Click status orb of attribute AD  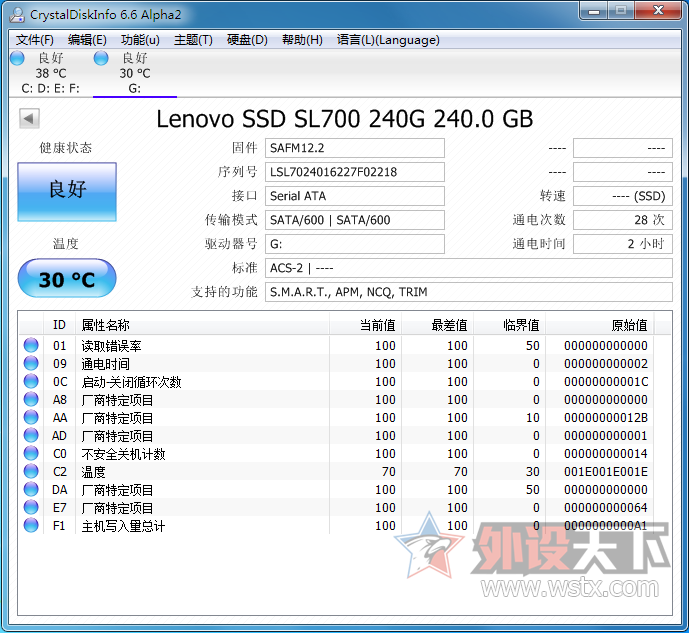tap(31, 435)
